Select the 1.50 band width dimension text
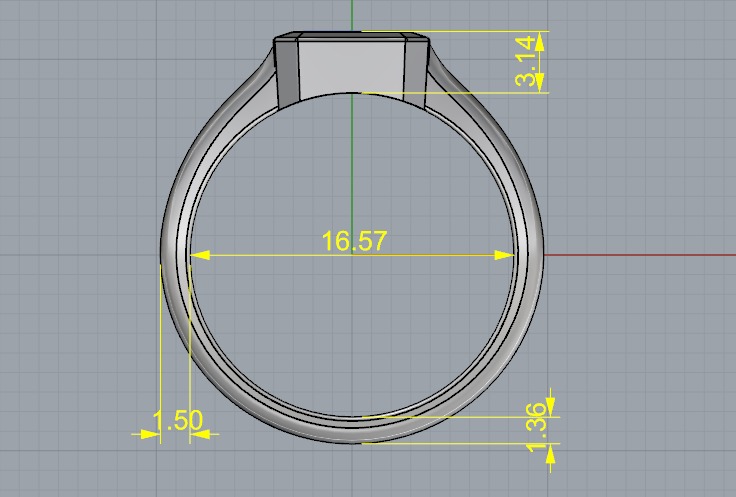Viewport: 736px width, 497px height. coord(178,420)
